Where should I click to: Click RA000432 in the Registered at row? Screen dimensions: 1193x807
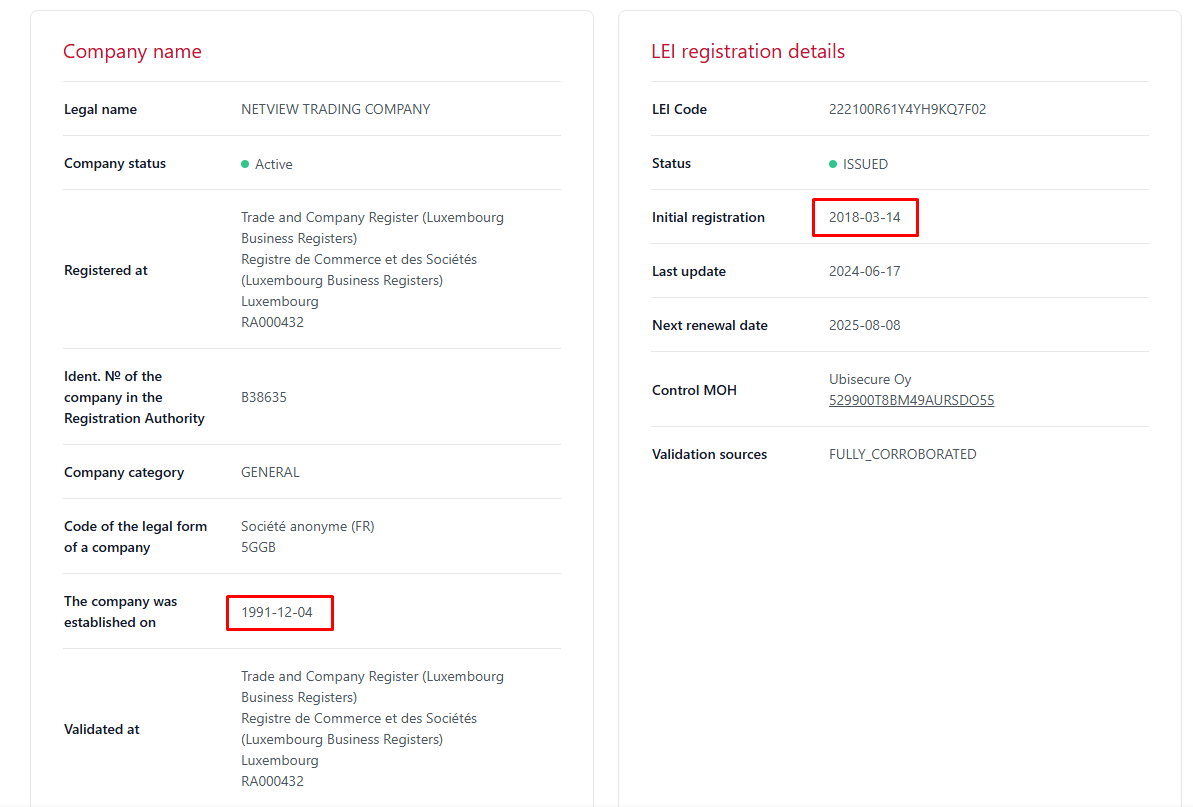tap(272, 323)
